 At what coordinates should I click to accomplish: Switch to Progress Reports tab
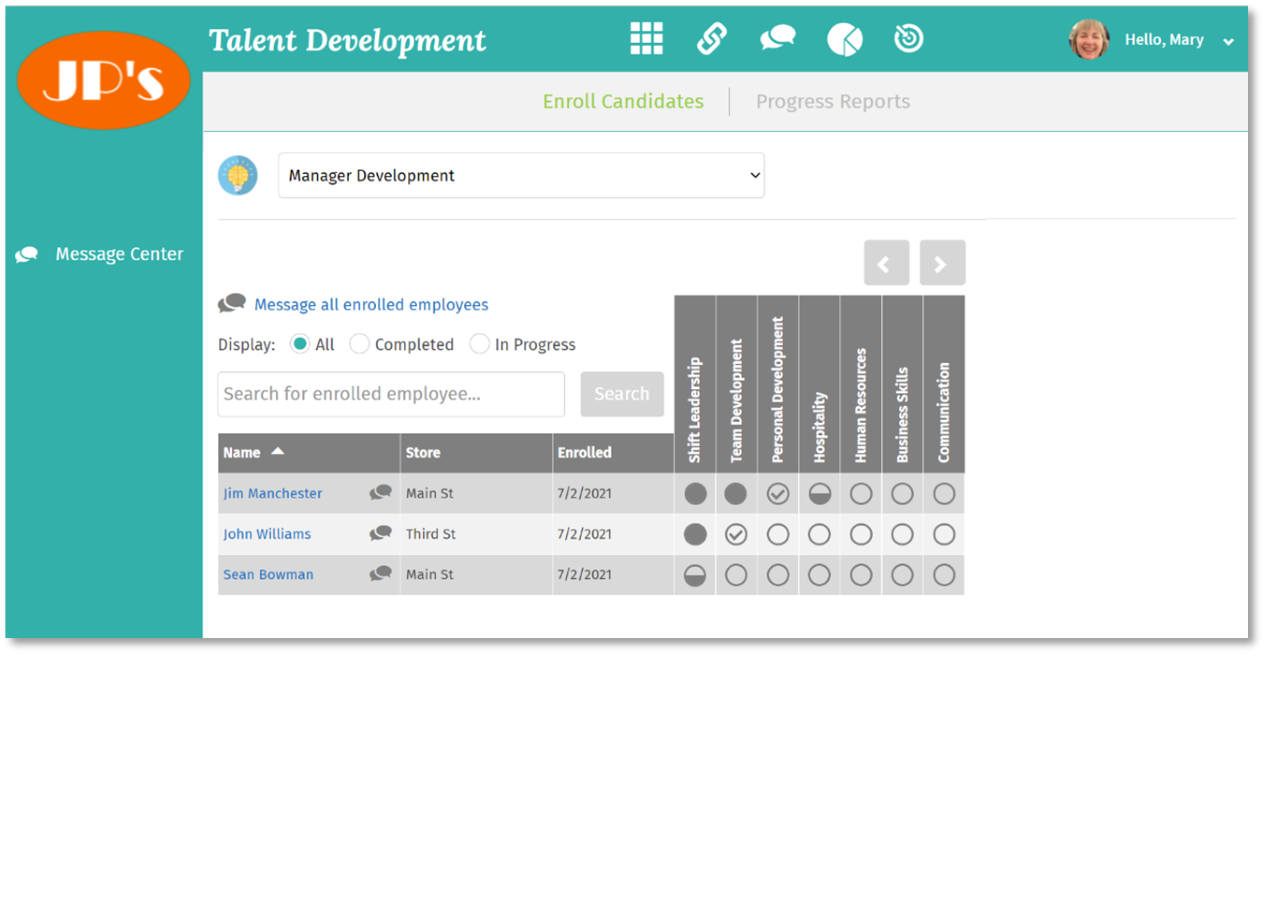(x=833, y=101)
